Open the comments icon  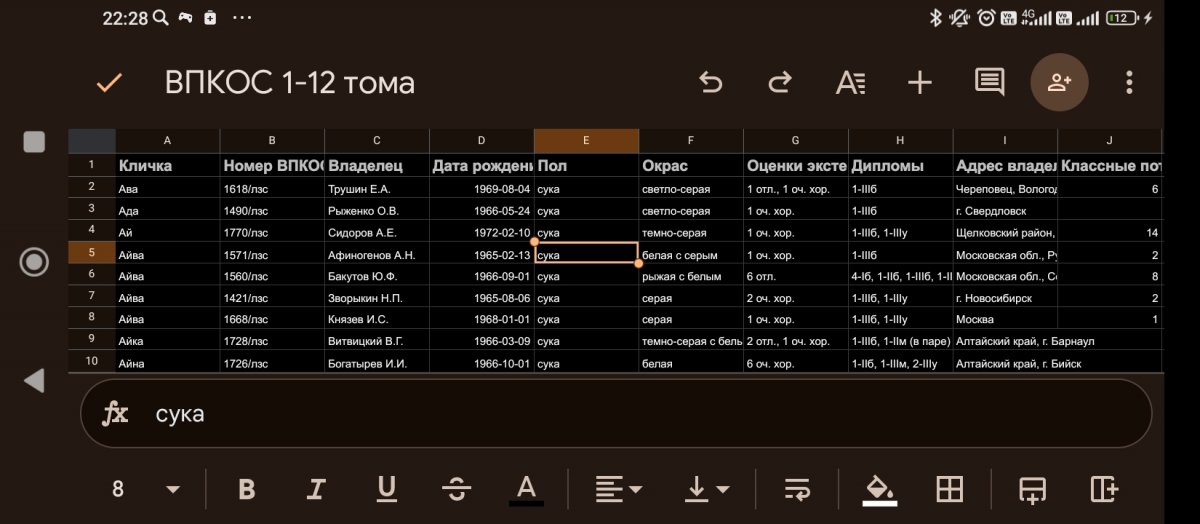pos(989,82)
